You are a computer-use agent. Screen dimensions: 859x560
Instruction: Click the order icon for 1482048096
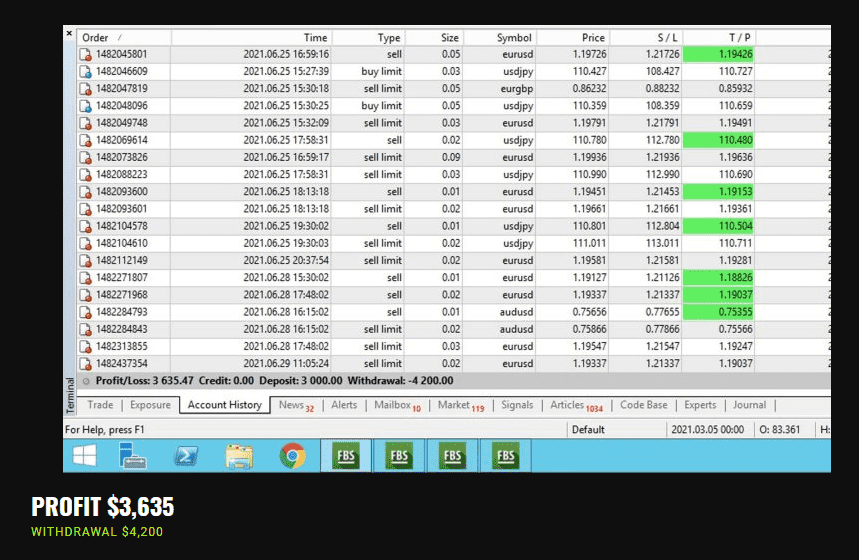tap(85, 106)
